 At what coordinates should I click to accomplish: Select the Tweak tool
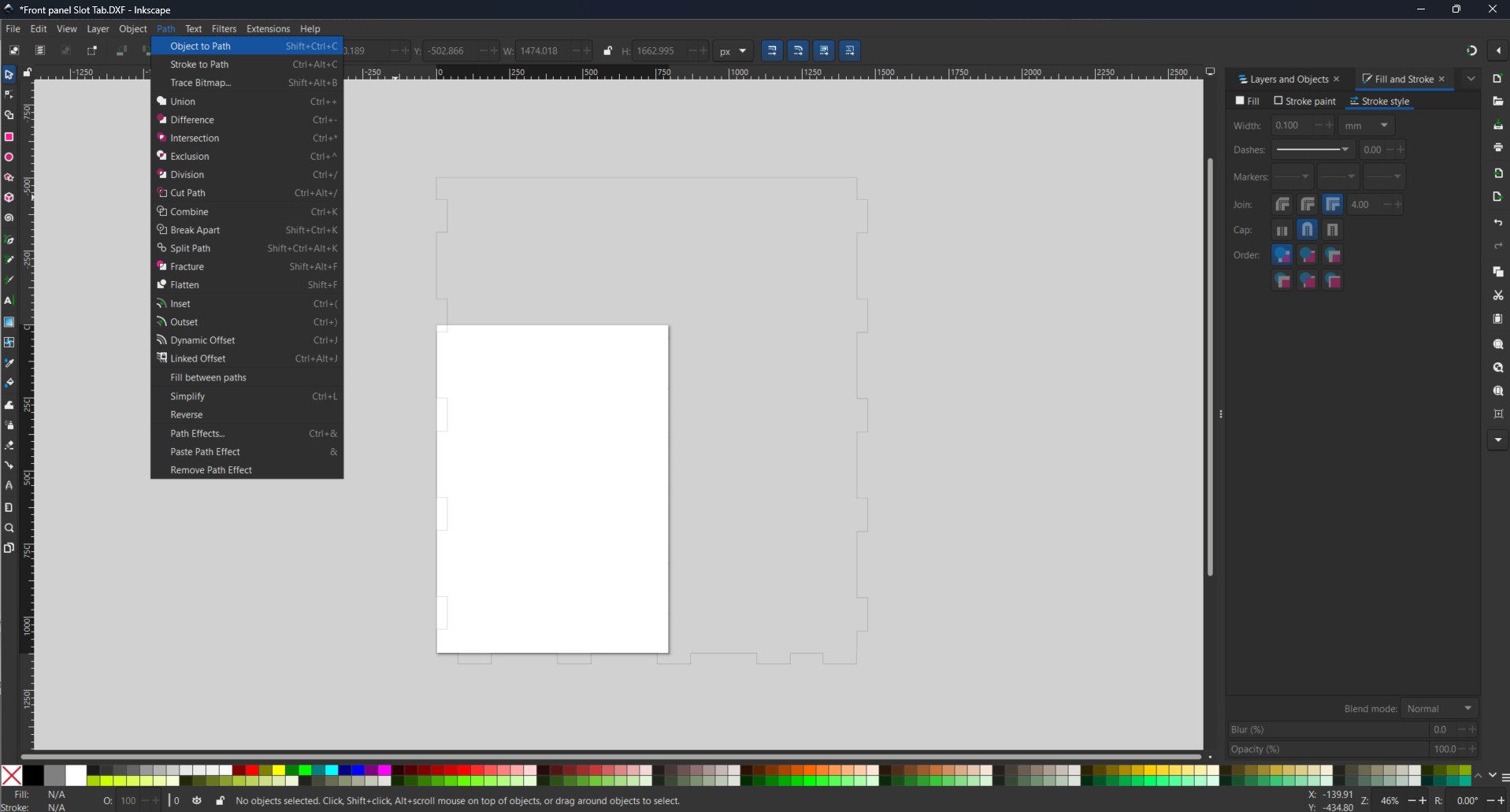(x=9, y=404)
